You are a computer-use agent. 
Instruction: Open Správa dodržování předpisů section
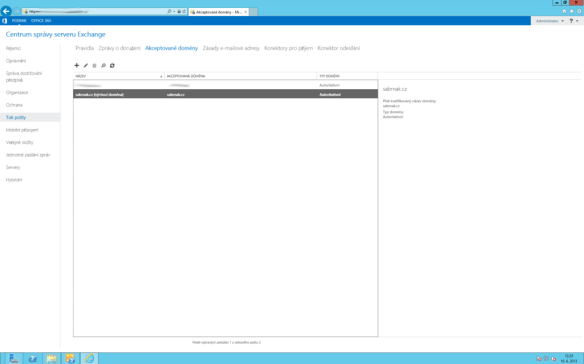tap(24, 76)
